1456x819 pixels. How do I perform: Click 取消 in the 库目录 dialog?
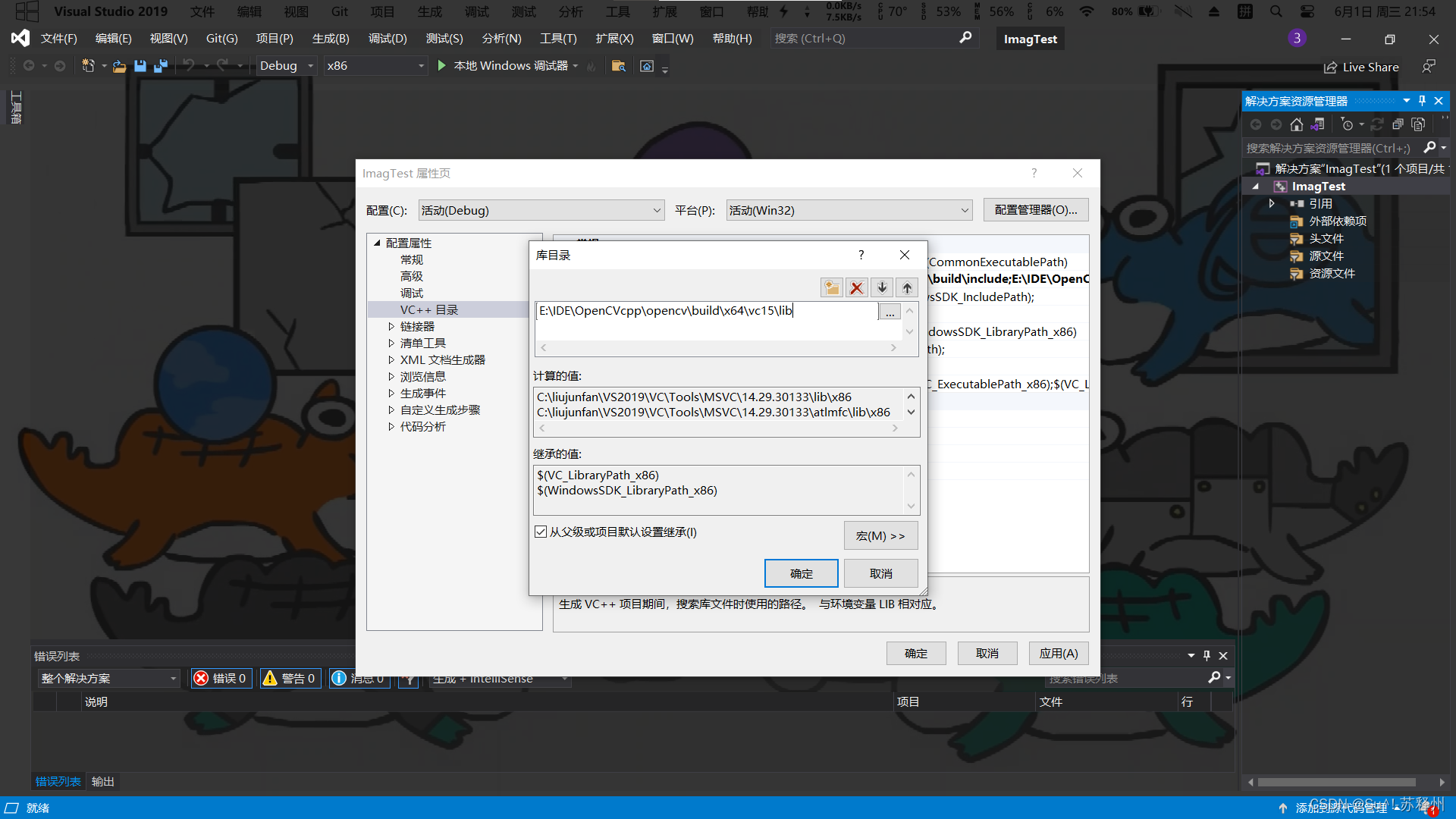coord(880,573)
